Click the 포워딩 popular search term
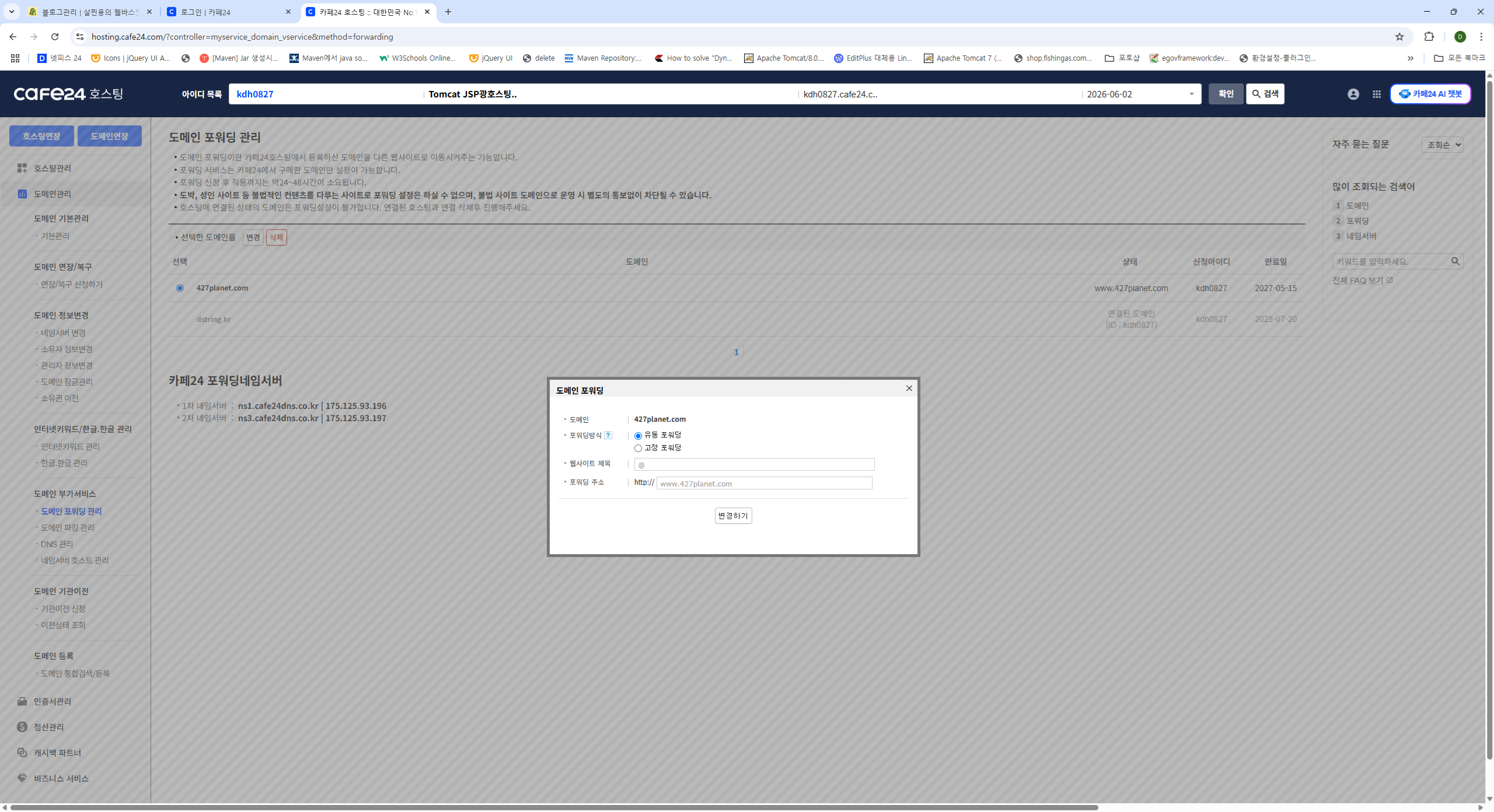The image size is (1494, 812). tap(1357, 221)
